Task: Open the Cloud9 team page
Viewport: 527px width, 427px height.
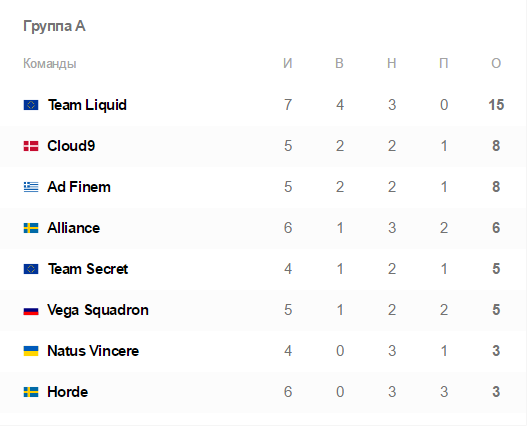Action: pos(71,146)
